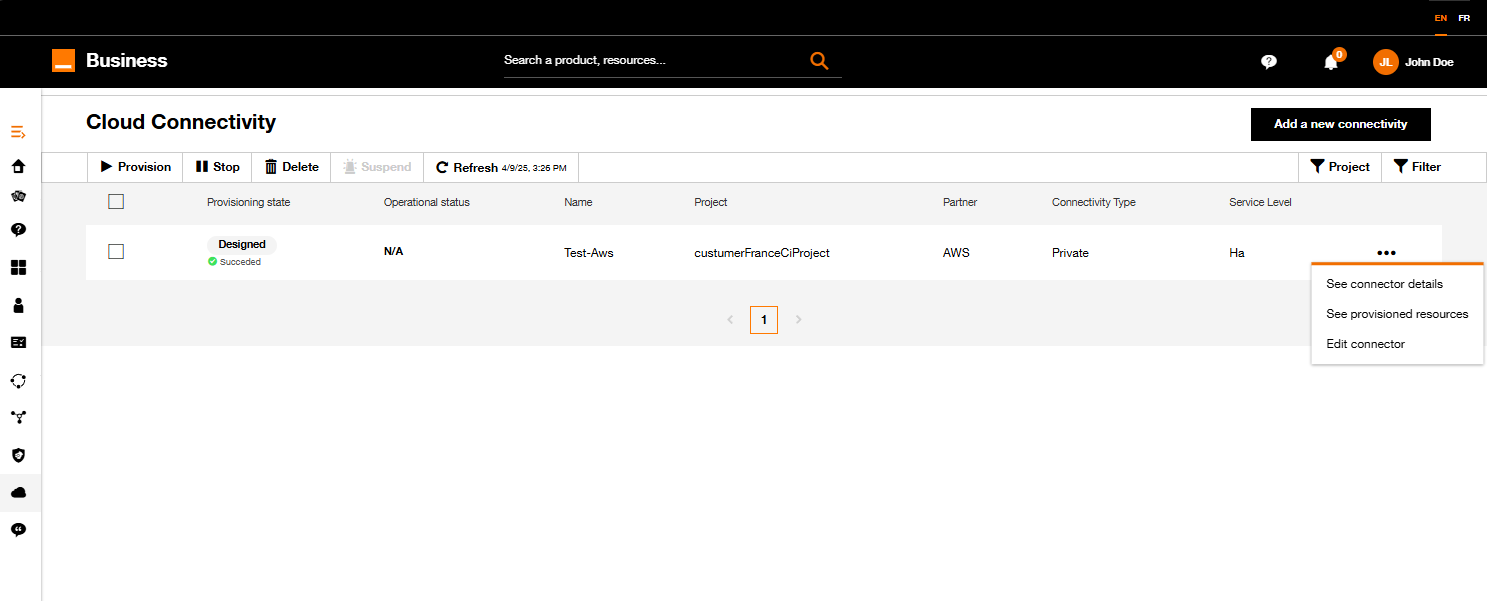Click Add a new connectivity
This screenshot has height=601, width=1487.
(x=1340, y=124)
